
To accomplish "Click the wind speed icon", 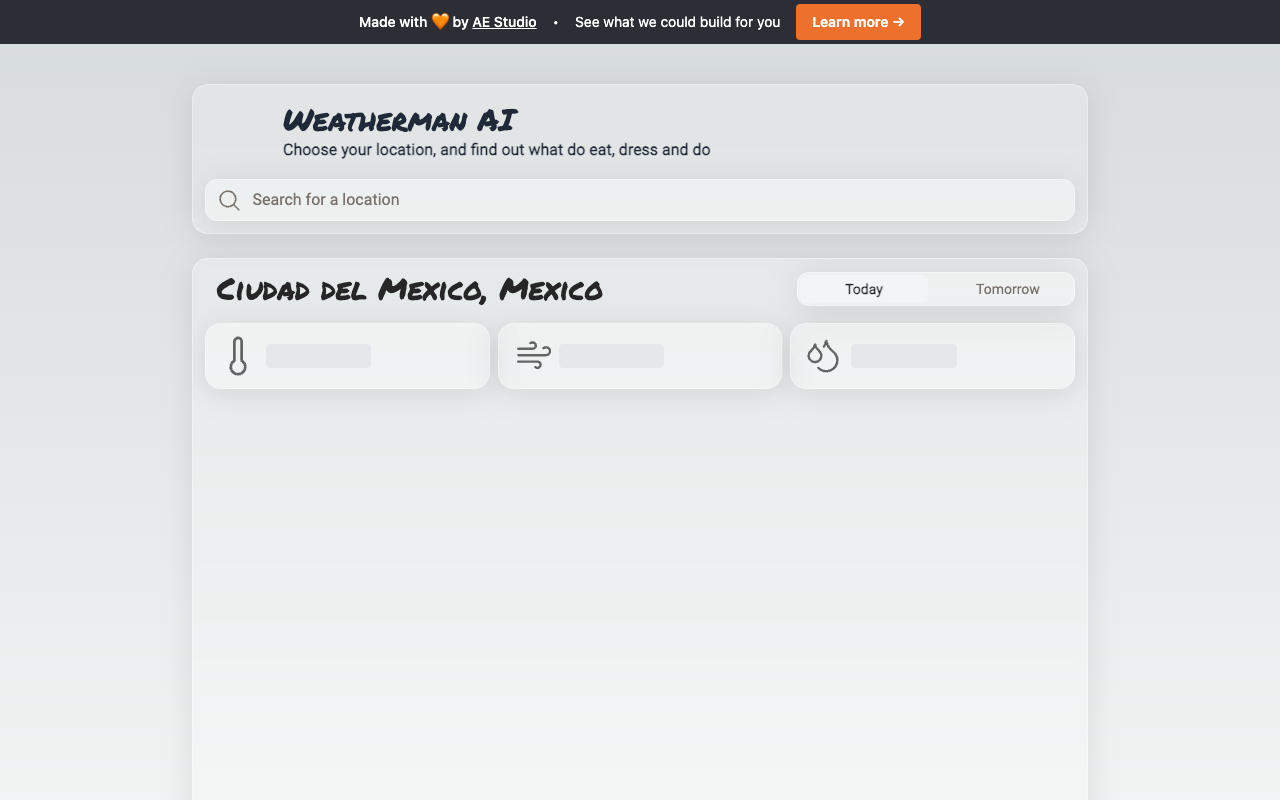I will 534,355.
